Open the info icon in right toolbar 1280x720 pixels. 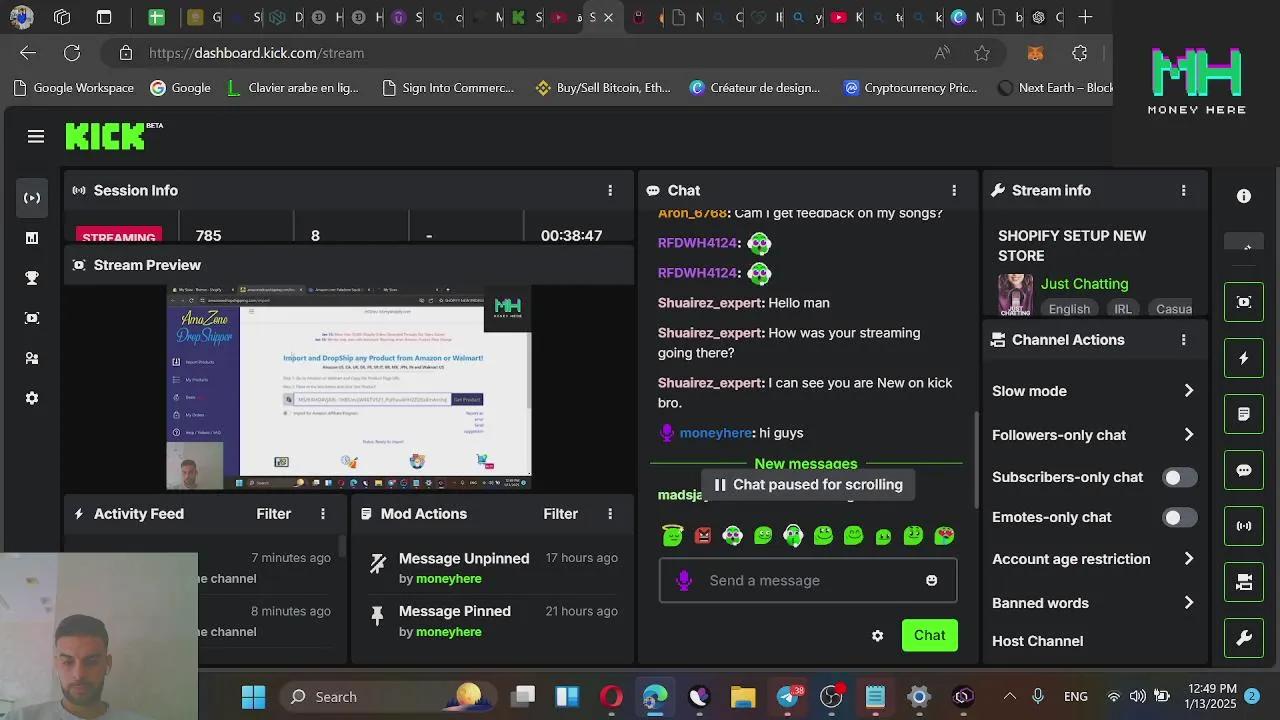pos(1244,196)
